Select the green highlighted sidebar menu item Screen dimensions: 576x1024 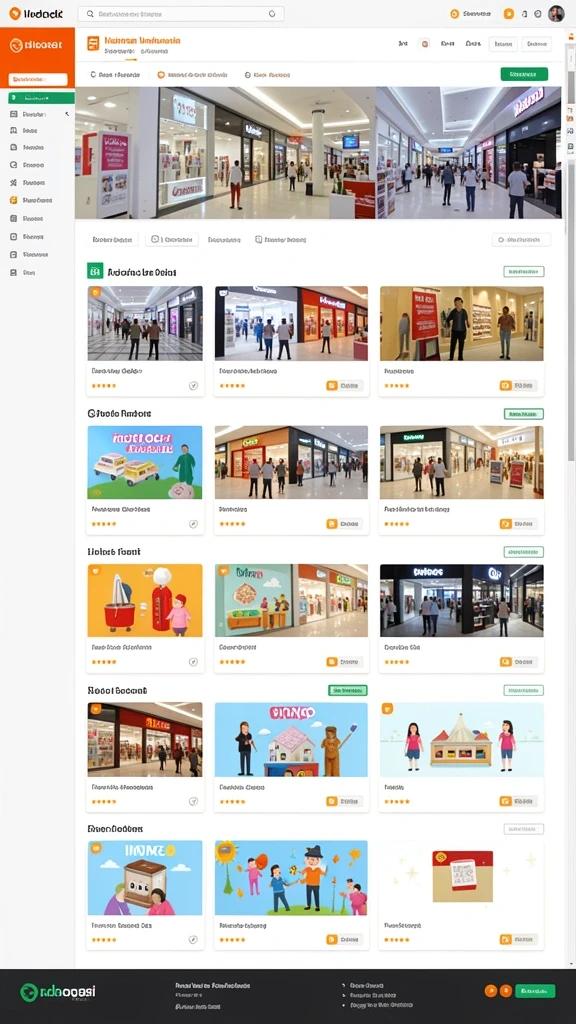click(x=41, y=98)
